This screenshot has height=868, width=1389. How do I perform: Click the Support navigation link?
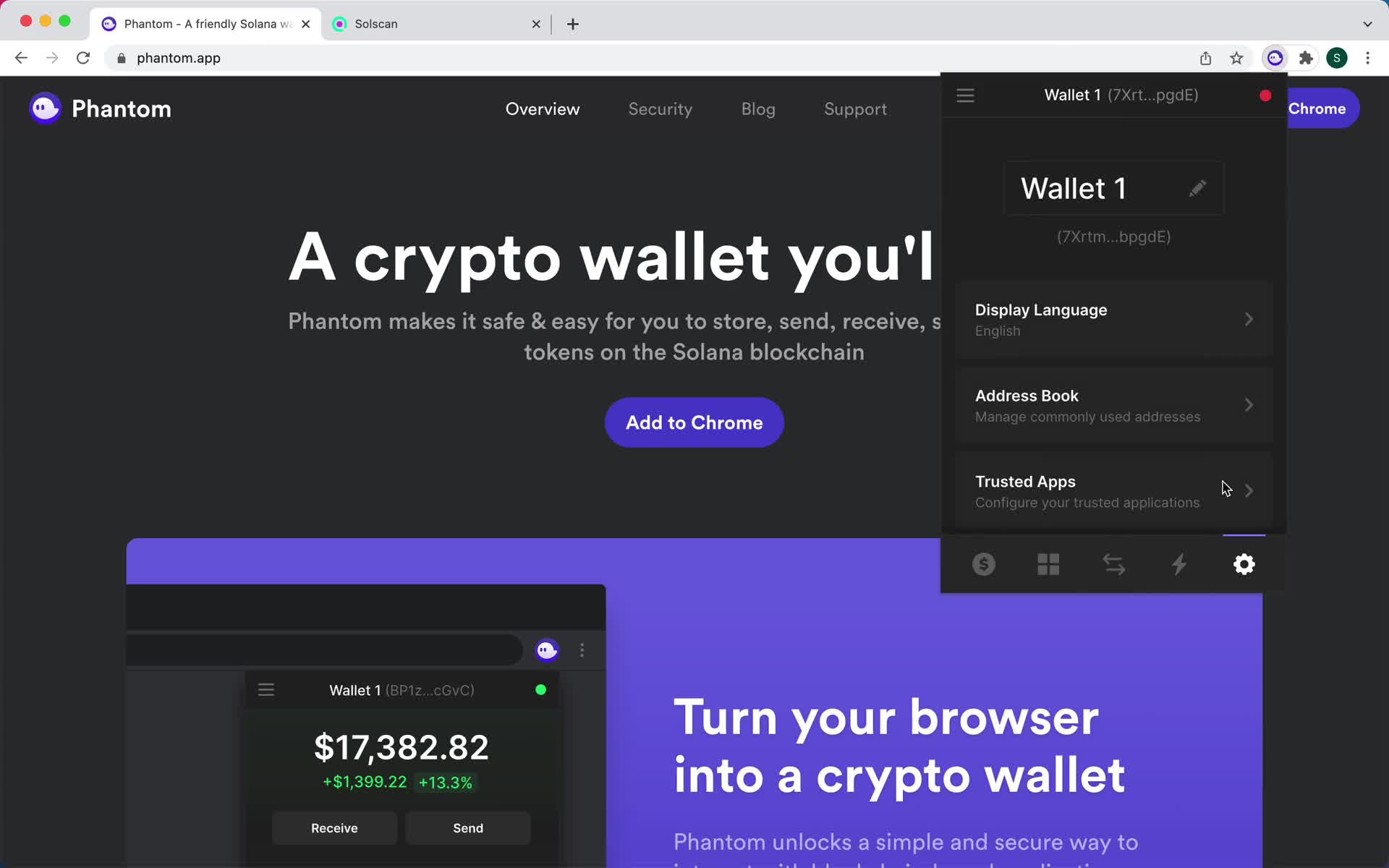(x=856, y=109)
